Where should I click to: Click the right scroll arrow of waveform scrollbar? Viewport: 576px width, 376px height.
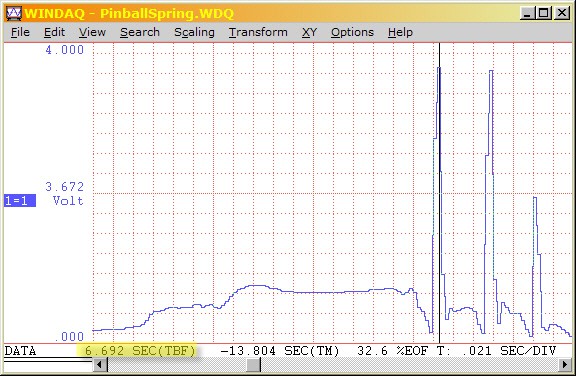pyautogui.click(x=565, y=365)
